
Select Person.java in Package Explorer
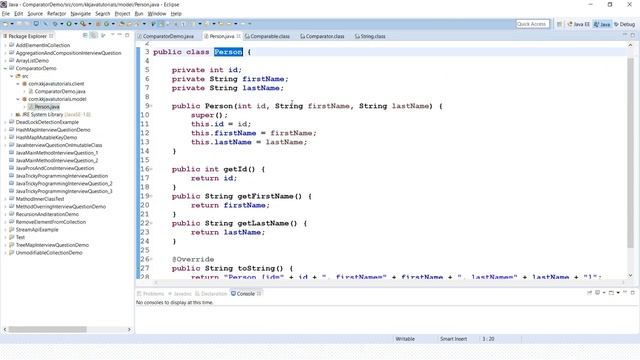[44, 107]
